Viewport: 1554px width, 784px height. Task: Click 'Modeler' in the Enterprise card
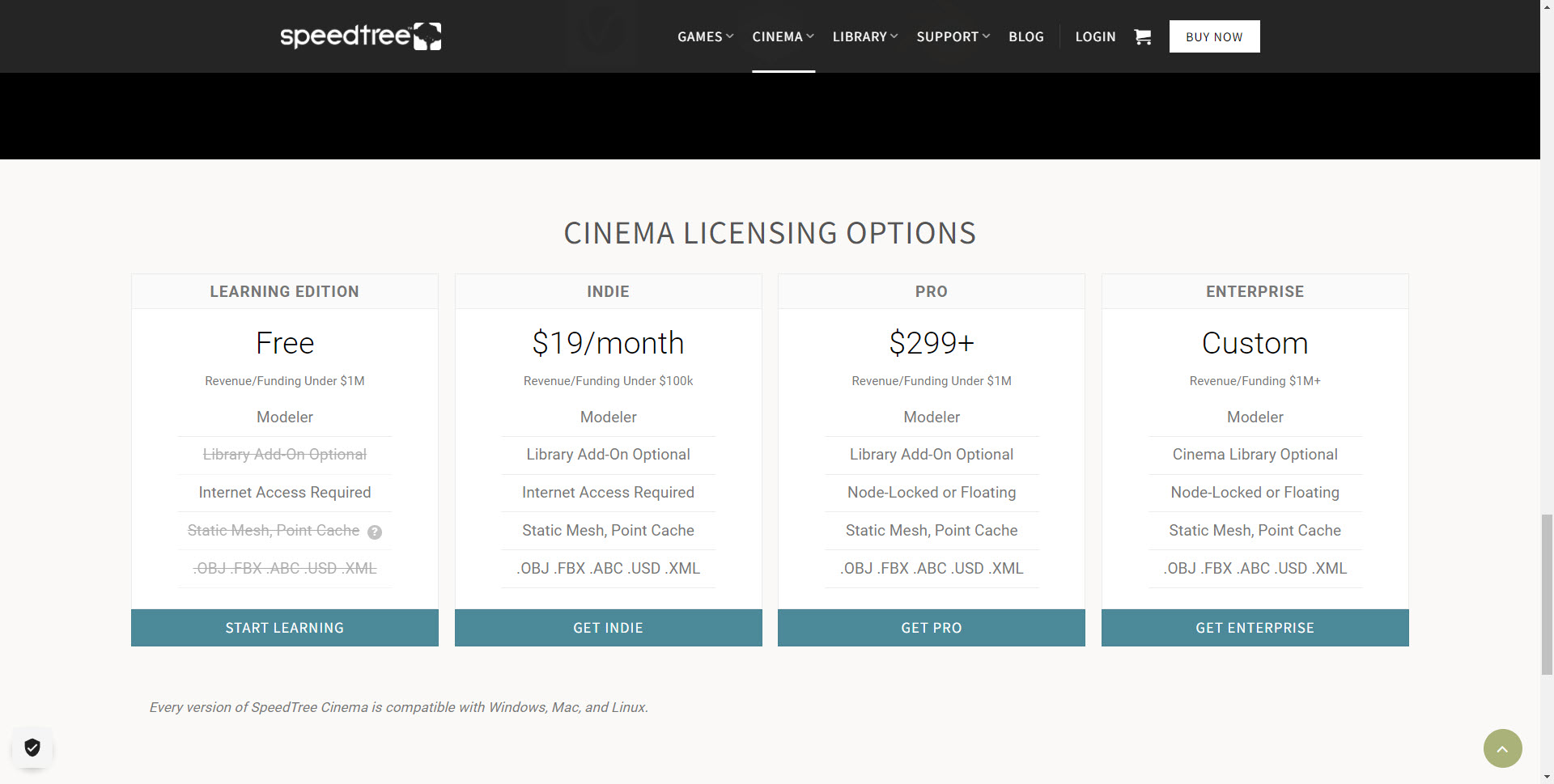coord(1255,417)
